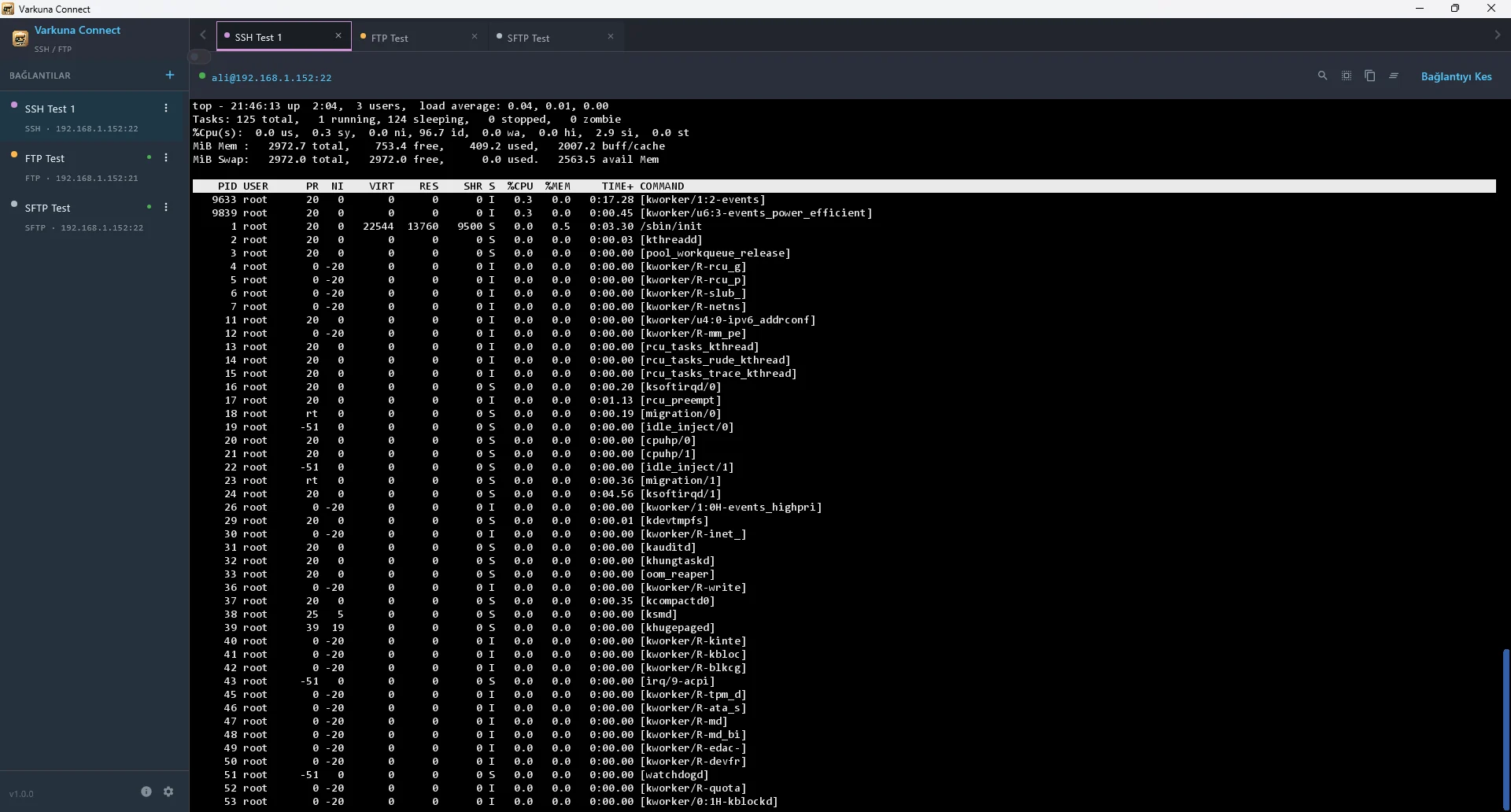This screenshot has height=812, width=1511.
Task: Close the FTP Test tab
Action: click(x=475, y=36)
